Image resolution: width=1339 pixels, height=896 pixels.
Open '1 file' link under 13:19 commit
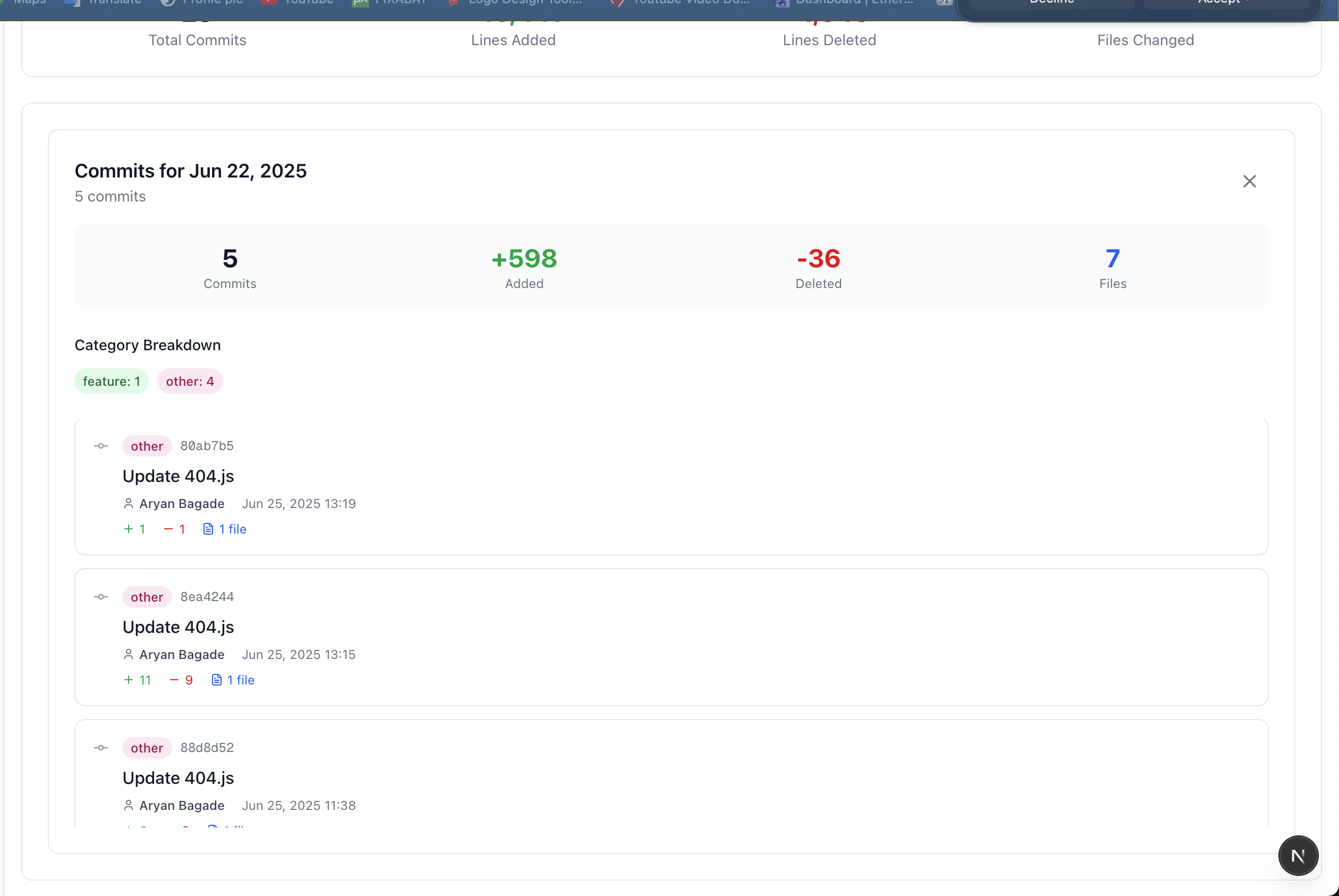(x=233, y=529)
